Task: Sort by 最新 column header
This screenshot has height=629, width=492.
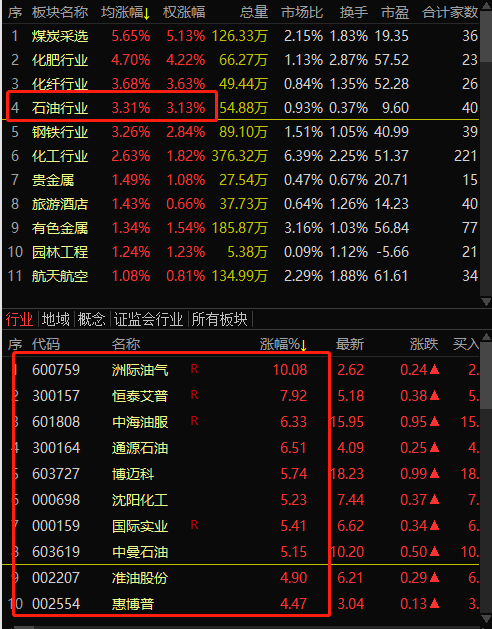Action: click(x=350, y=345)
